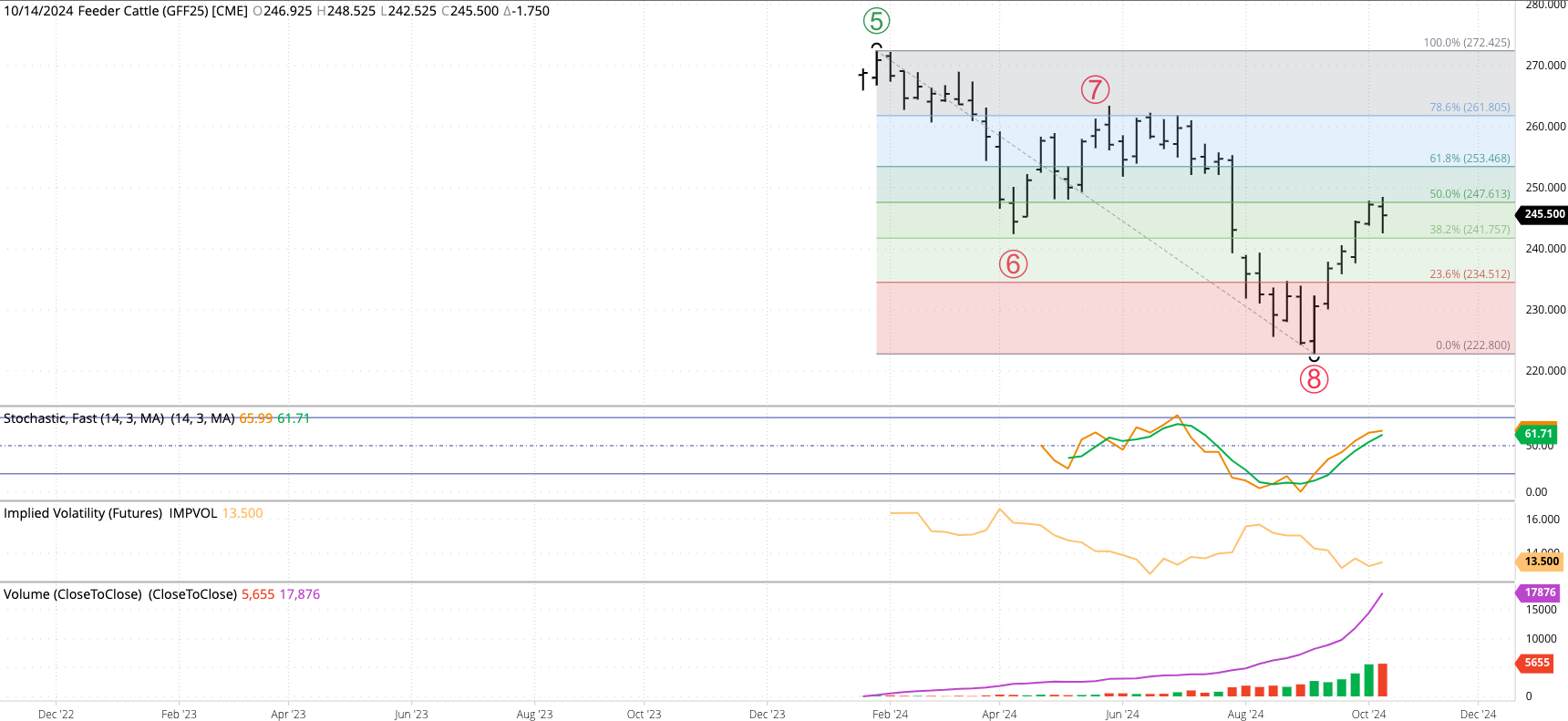This screenshot has width=1568, height=721.
Task: Click the purple 17876 volume badge
Action: [1540, 592]
